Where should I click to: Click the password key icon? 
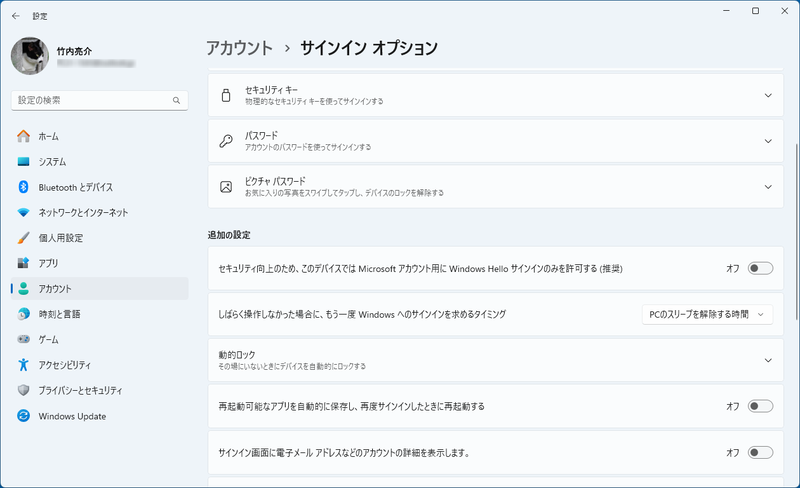[226, 141]
